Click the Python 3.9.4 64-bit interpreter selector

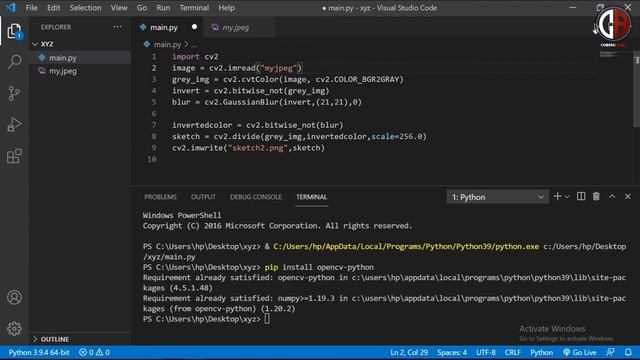pos(39,352)
